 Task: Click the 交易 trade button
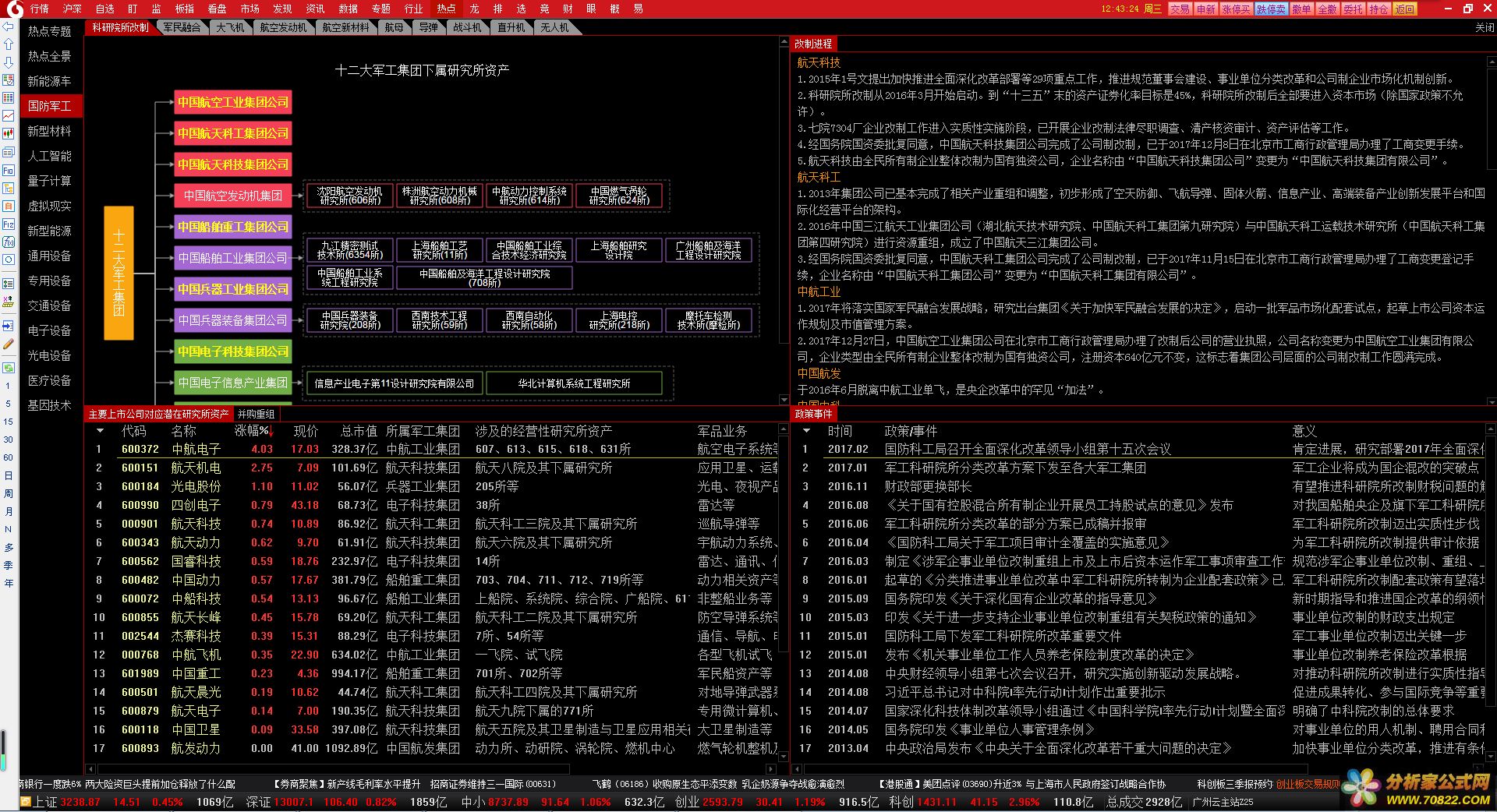[1180, 9]
